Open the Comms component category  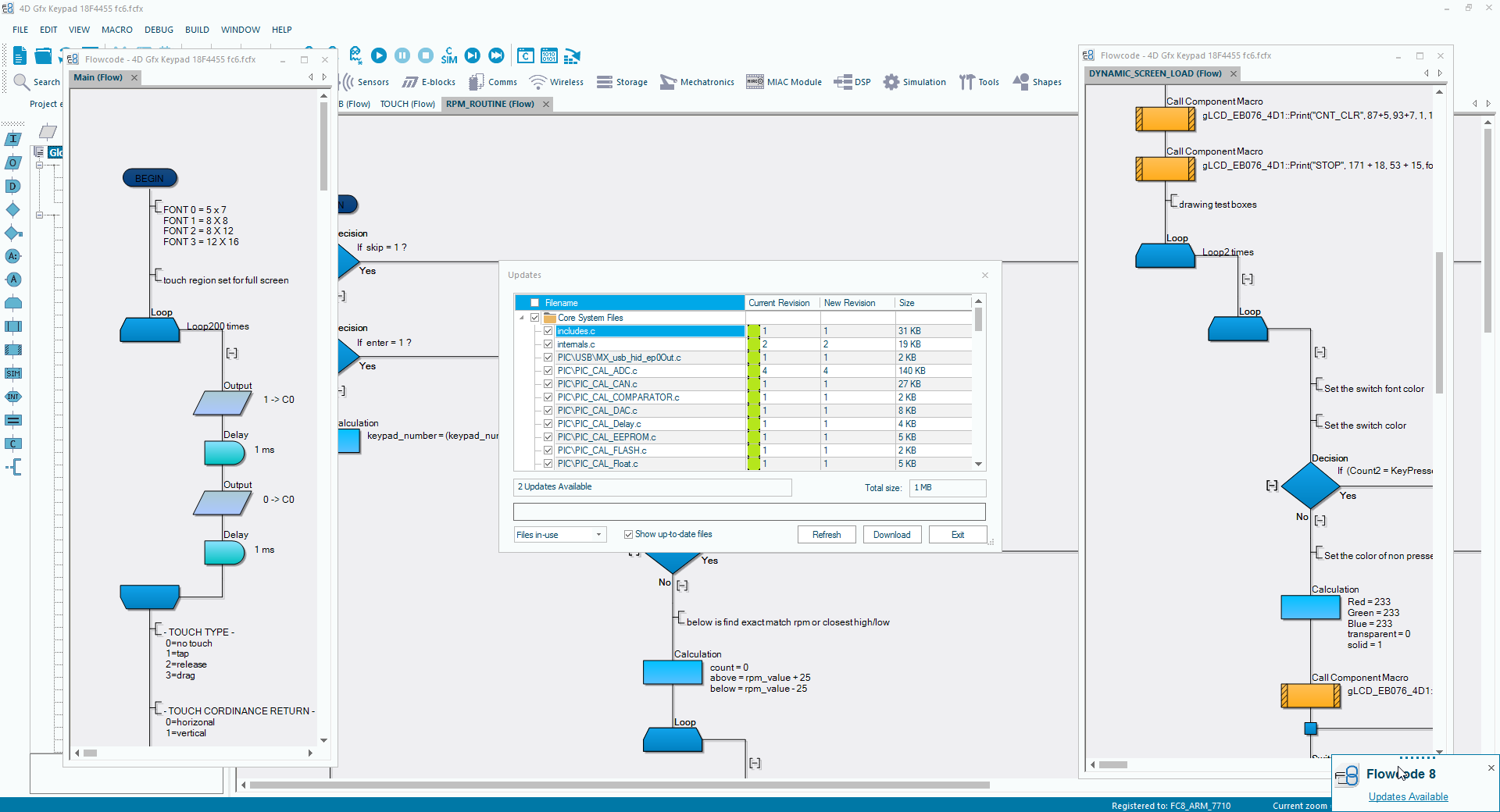tap(493, 82)
